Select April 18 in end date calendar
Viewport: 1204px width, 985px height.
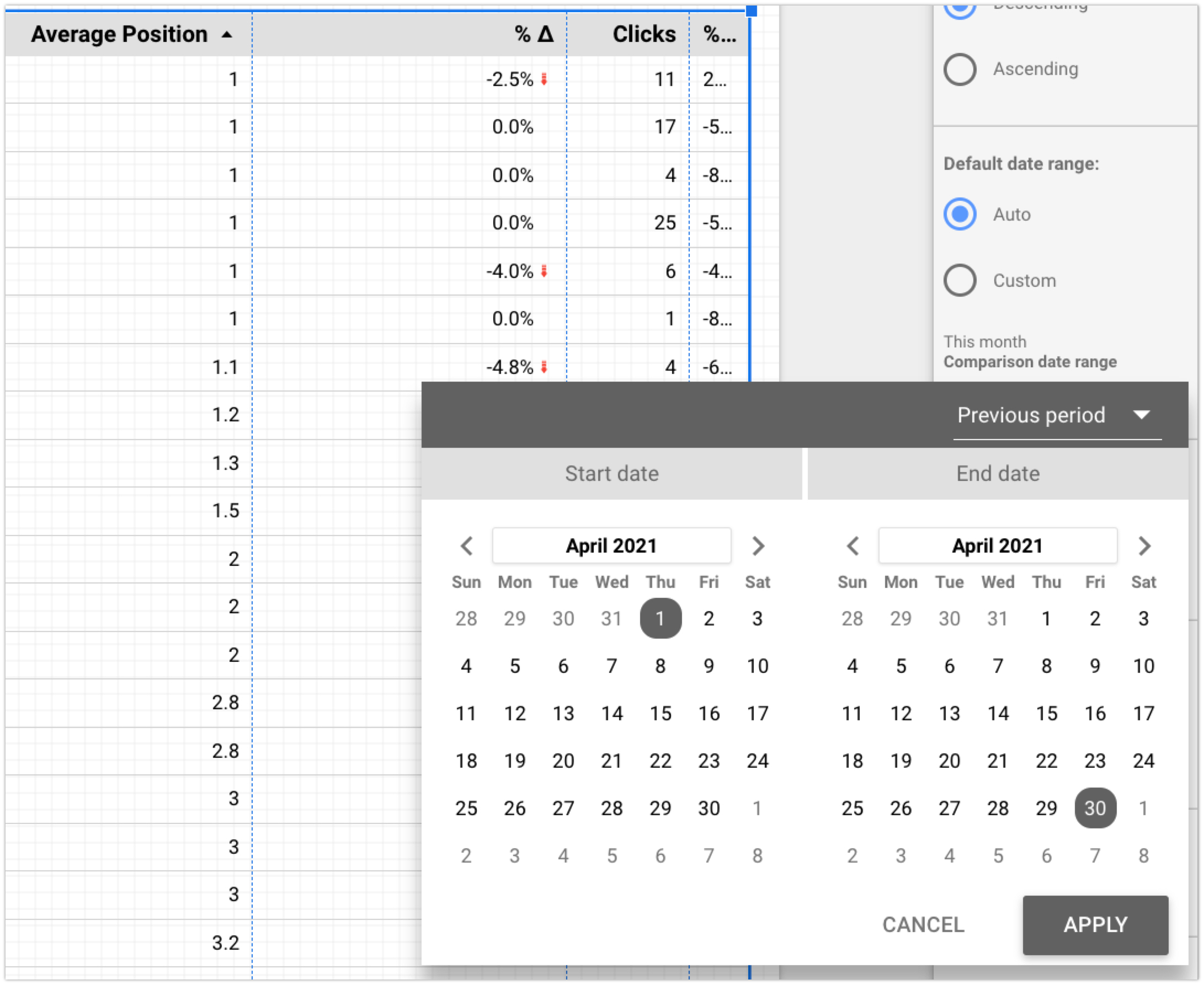coord(853,761)
